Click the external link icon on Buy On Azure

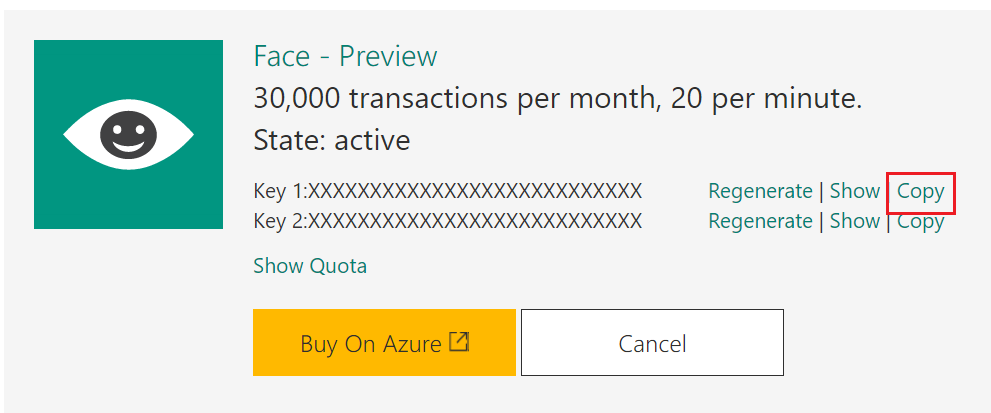[x=459, y=342]
